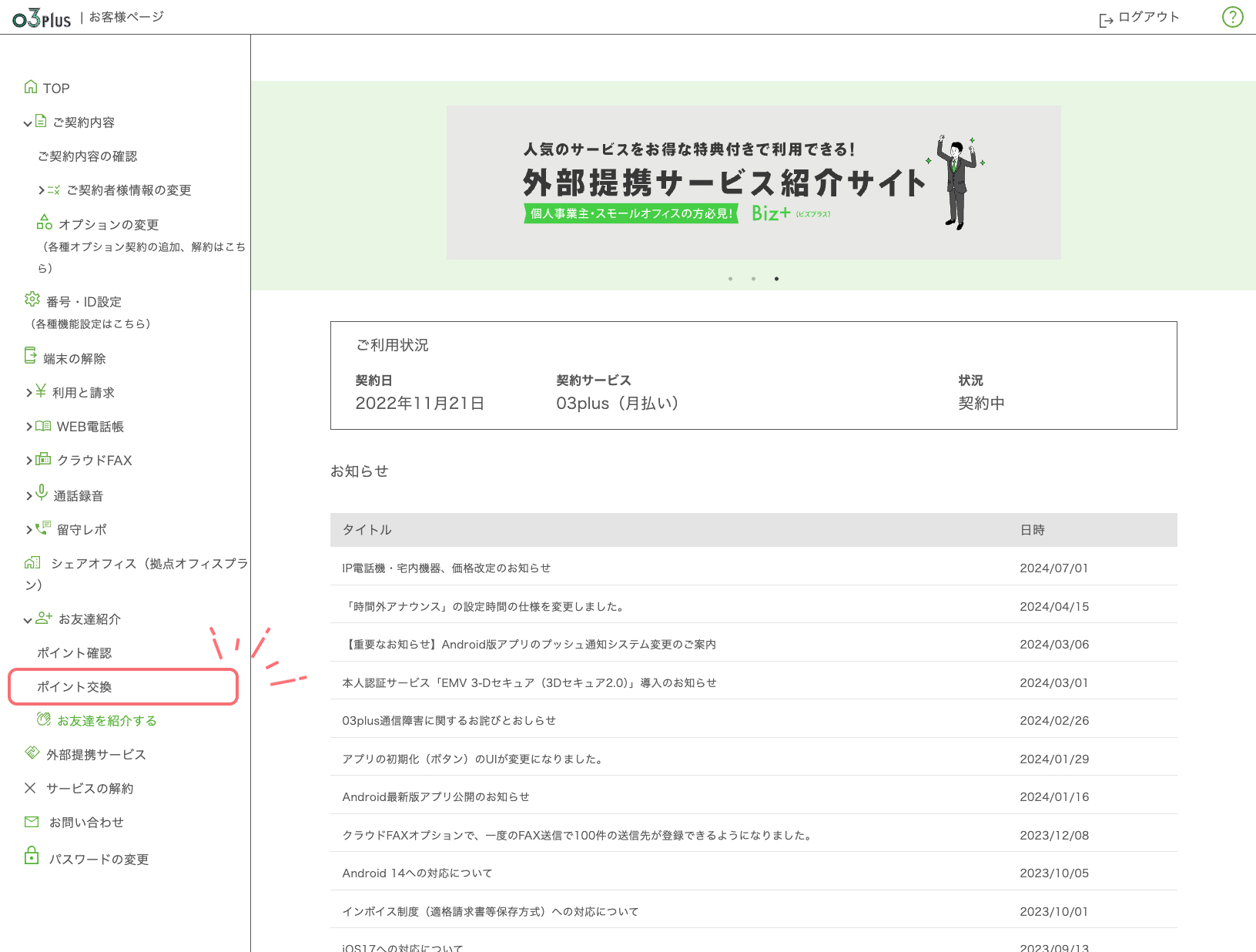Click the Biz+ partner services banner
The height and width of the screenshot is (952, 1256).
coord(753,183)
